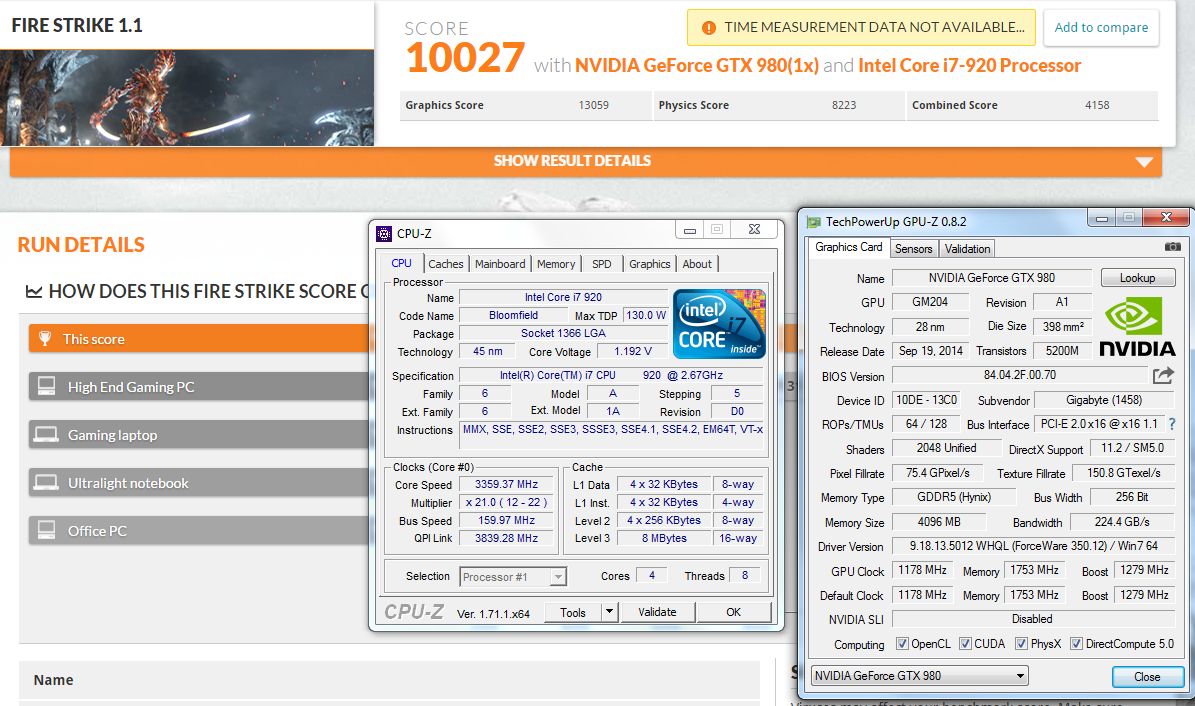
Task: Click the laptop icon for Gaming laptop
Action: [x=46, y=434]
